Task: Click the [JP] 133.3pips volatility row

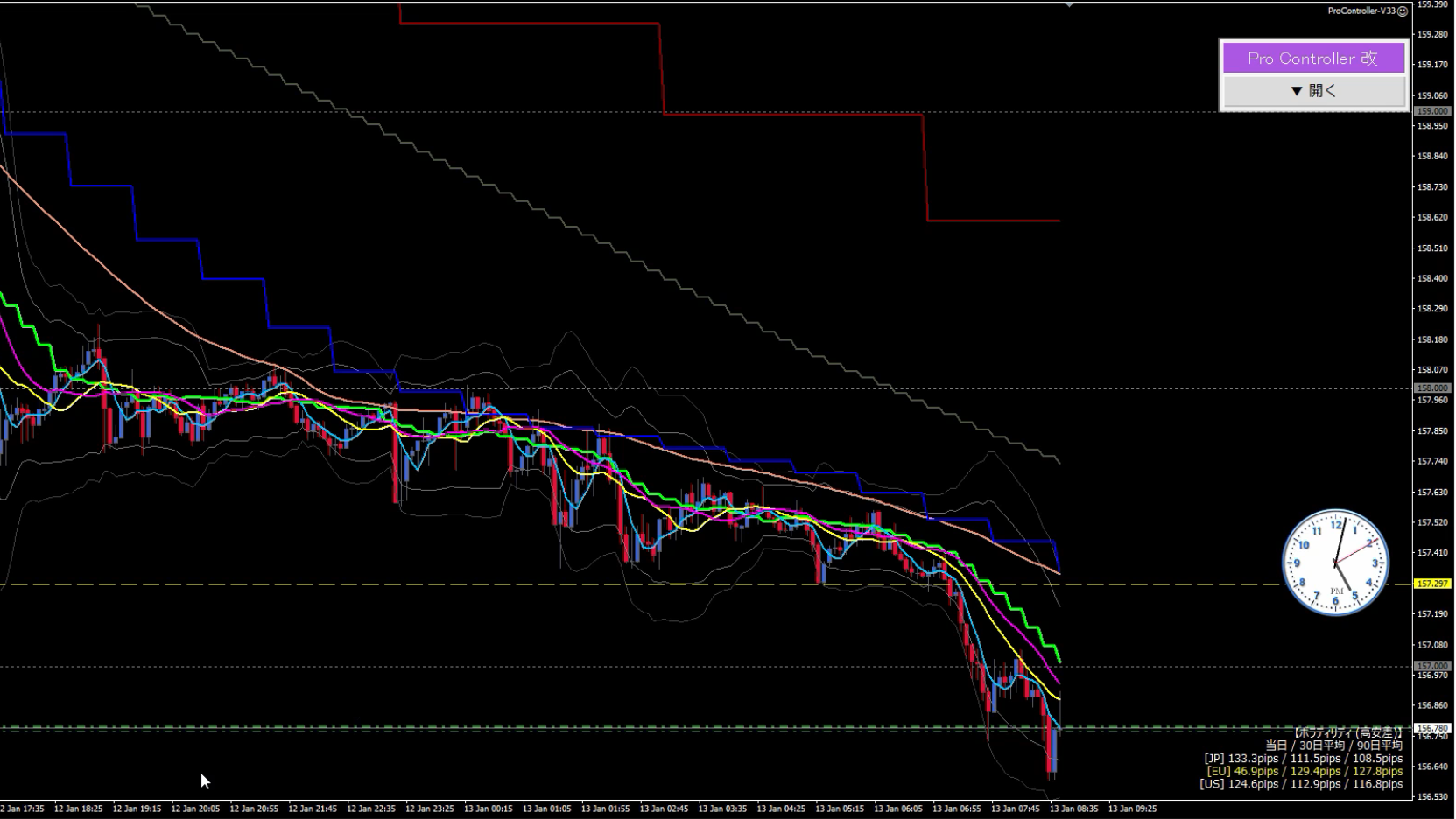Action: coord(1304,759)
